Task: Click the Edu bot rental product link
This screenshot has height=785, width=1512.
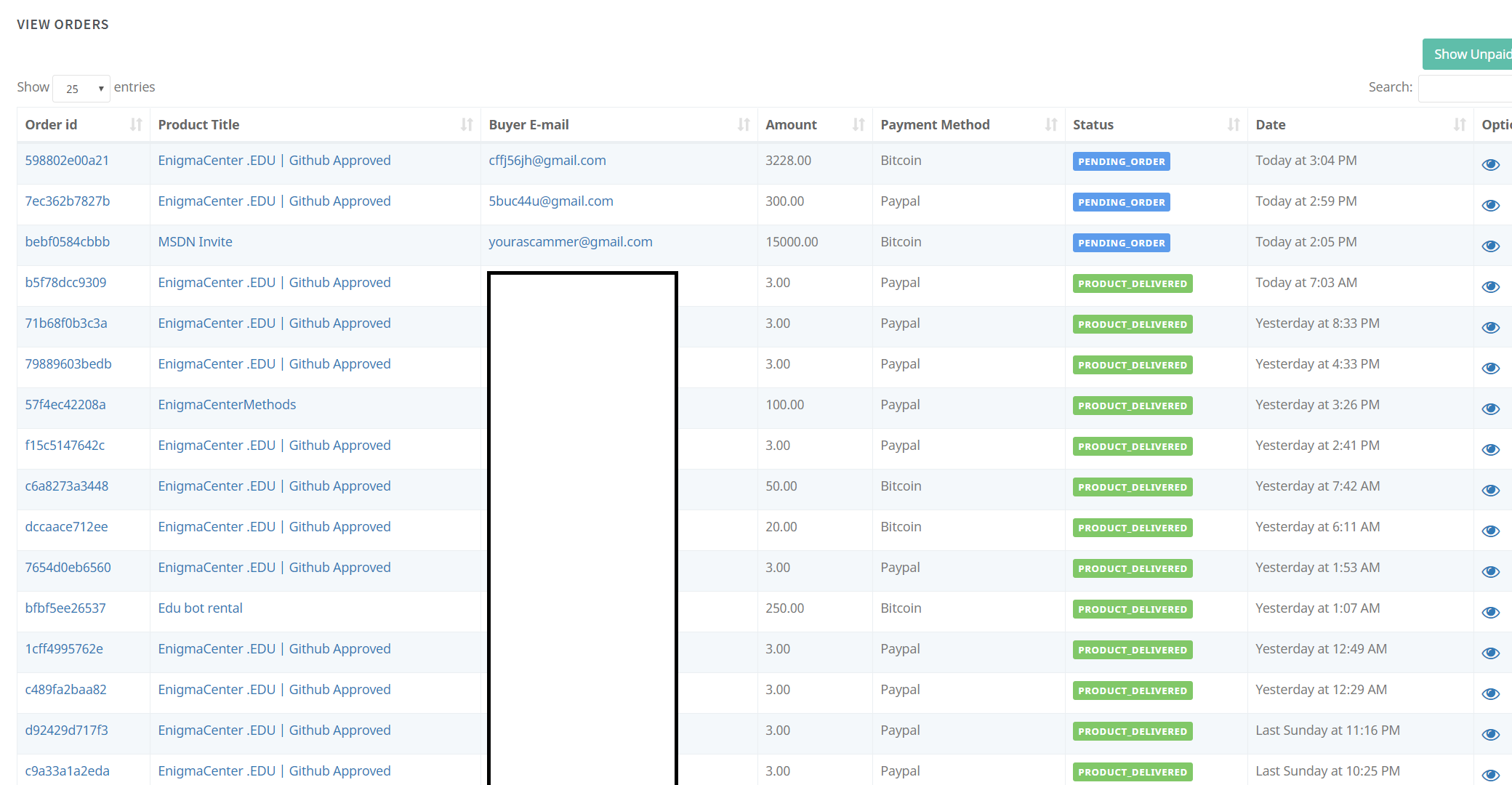Action: pyautogui.click(x=201, y=608)
